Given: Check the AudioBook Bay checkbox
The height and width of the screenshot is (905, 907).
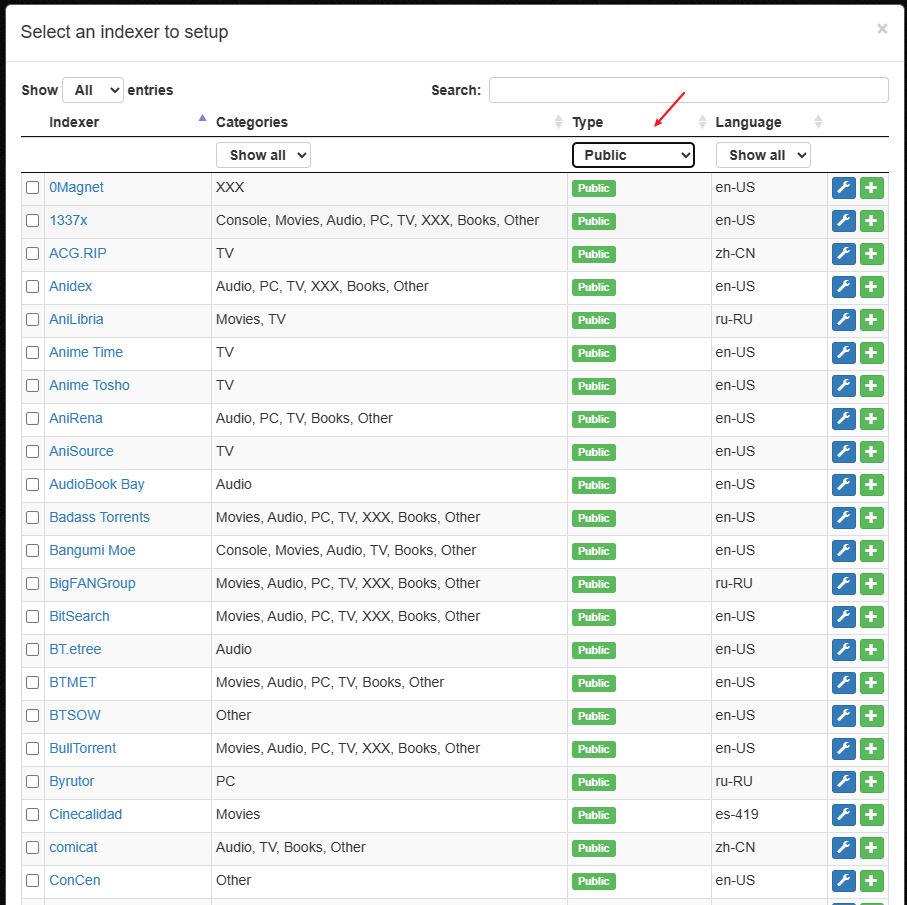Looking at the screenshot, I should (32, 484).
